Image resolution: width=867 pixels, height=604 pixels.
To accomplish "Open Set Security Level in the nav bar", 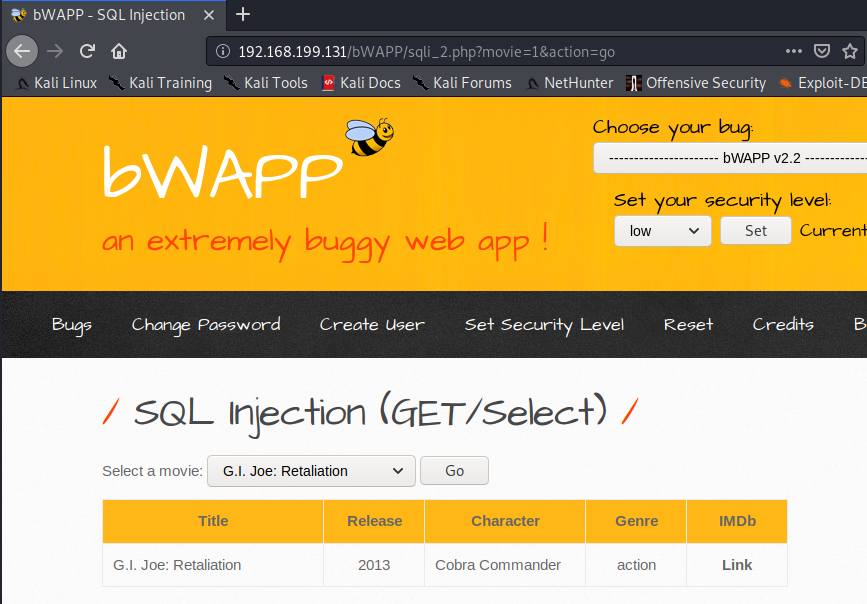I will click(544, 325).
